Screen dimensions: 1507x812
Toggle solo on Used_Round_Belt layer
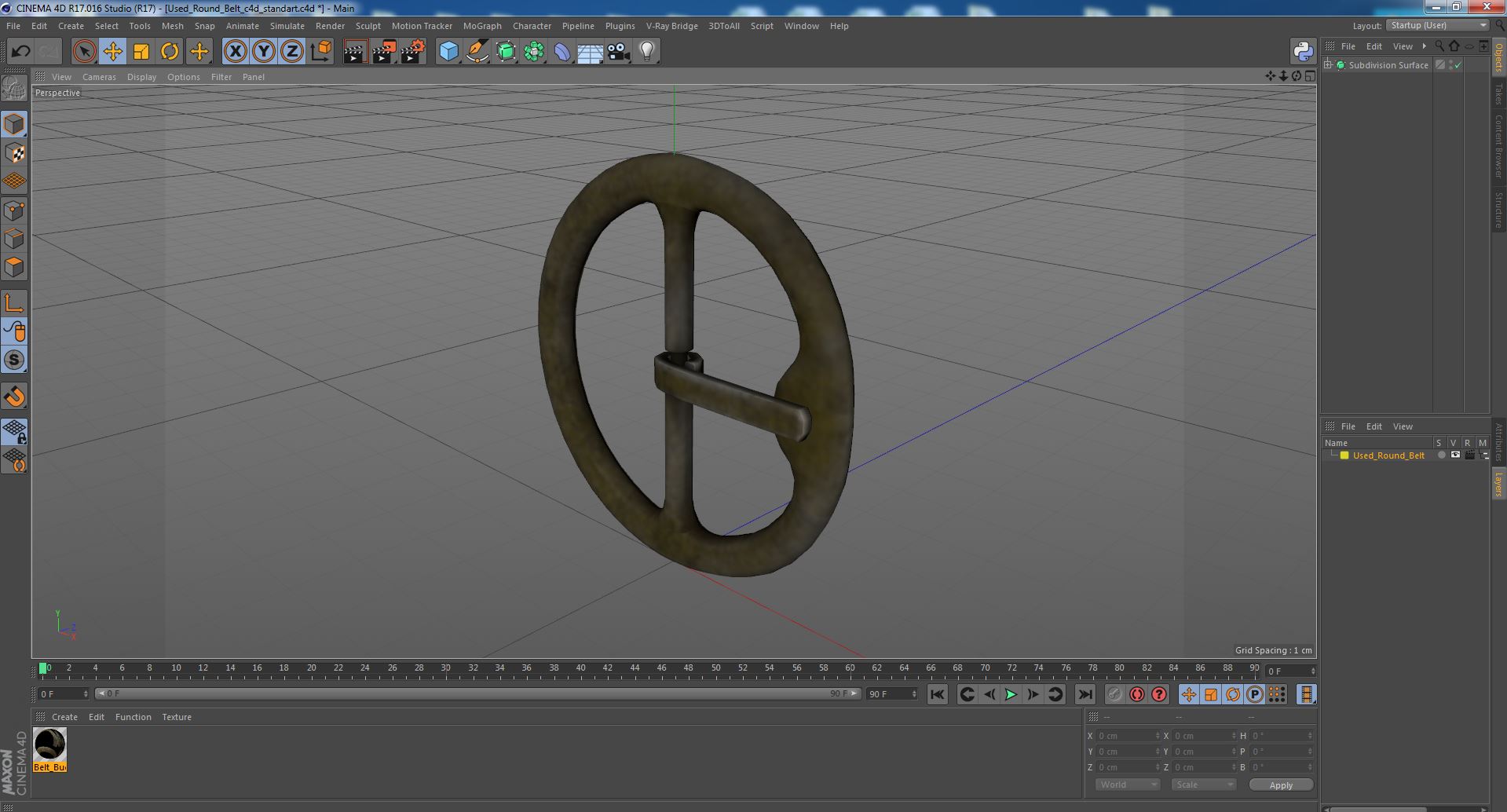(1441, 455)
